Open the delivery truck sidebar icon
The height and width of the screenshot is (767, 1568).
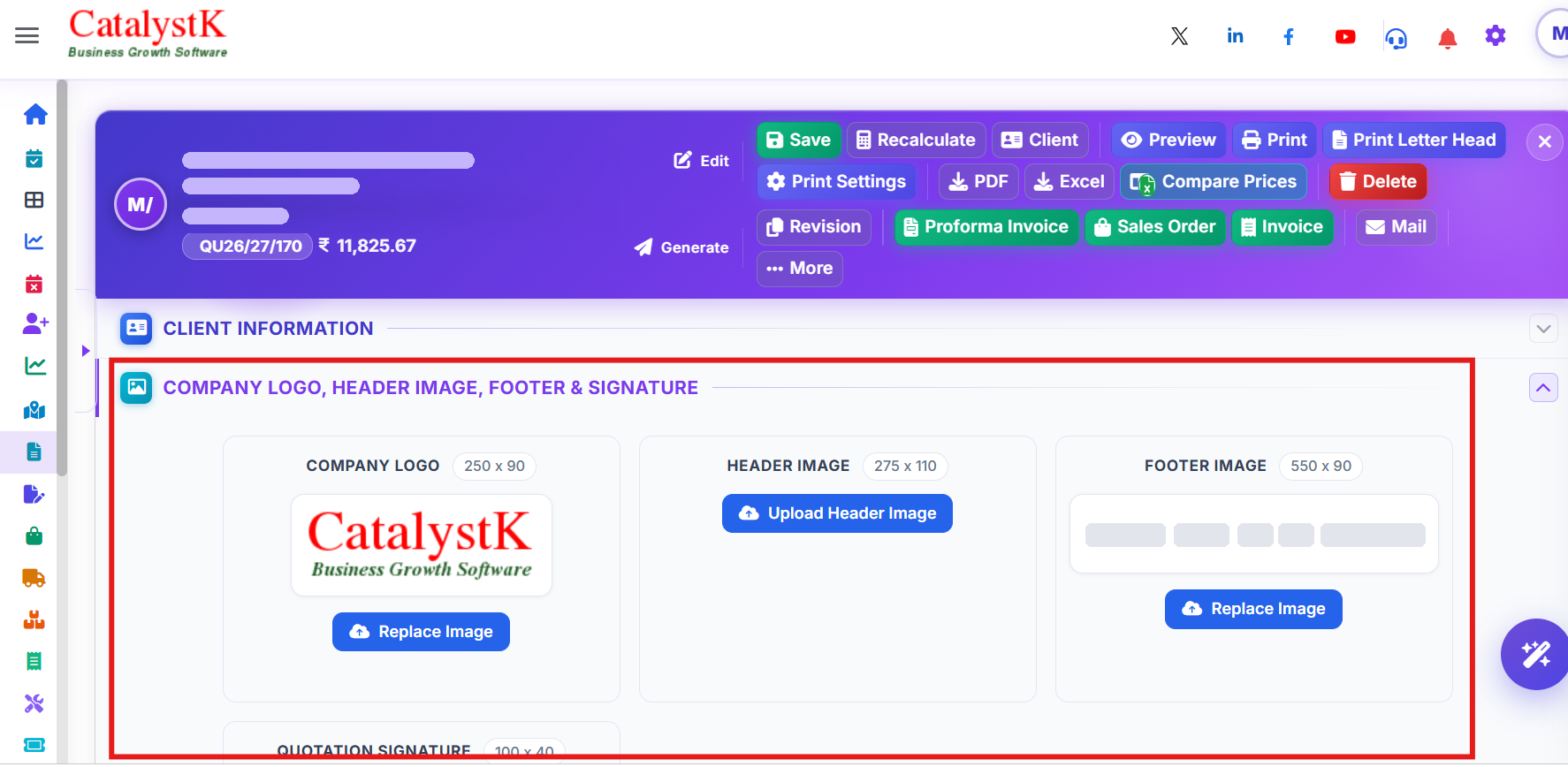click(34, 578)
